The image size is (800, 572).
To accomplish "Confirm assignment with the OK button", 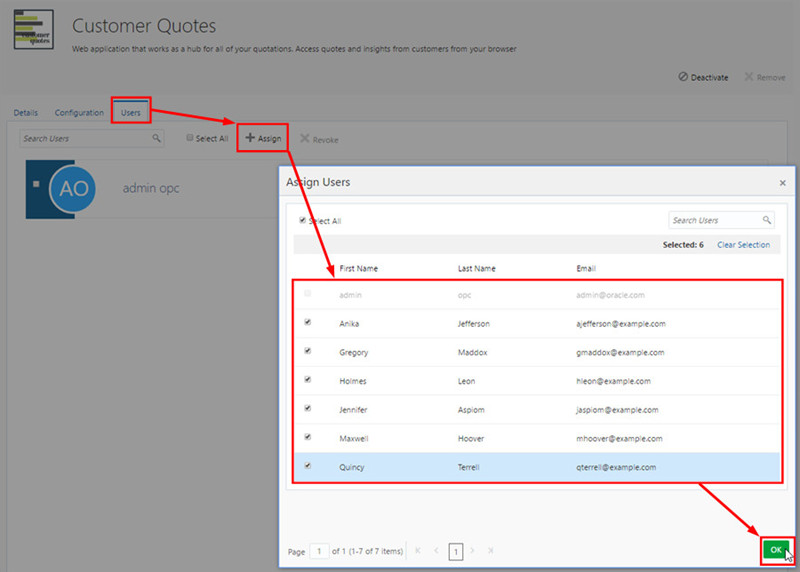I will click(x=776, y=550).
